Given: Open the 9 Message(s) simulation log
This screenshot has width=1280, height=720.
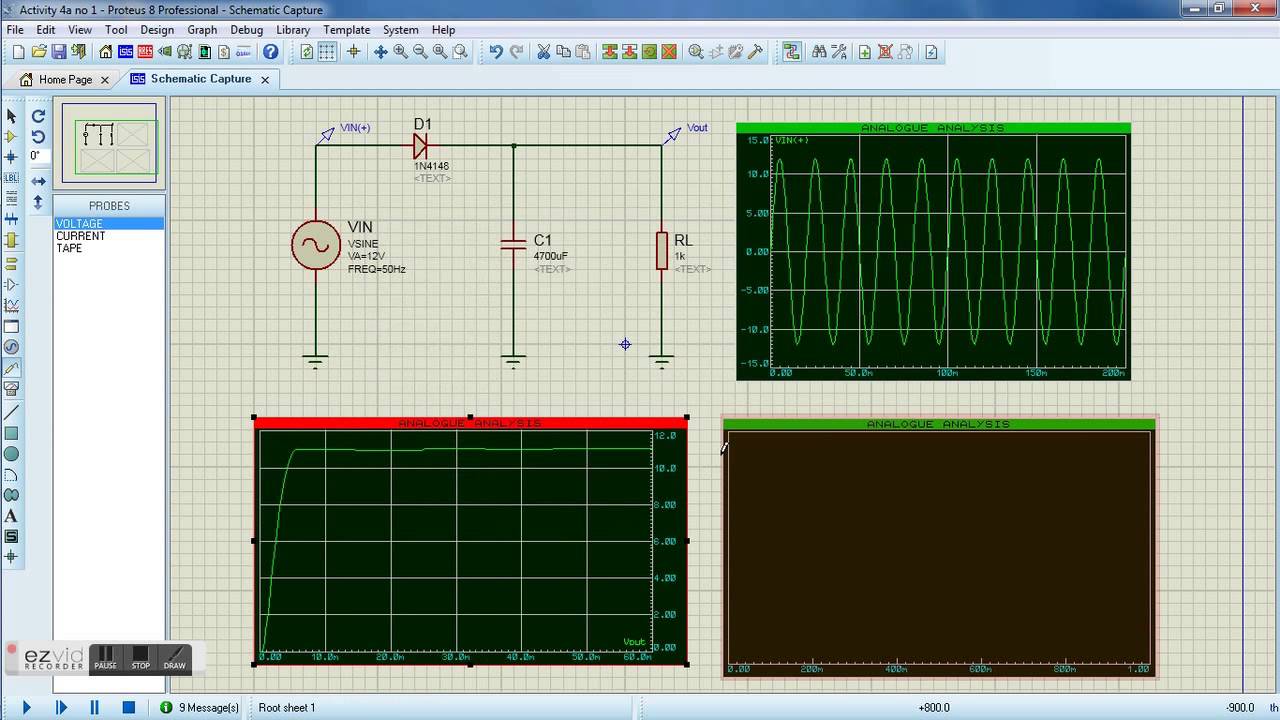Looking at the screenshot, I should [x=200, y=707].
